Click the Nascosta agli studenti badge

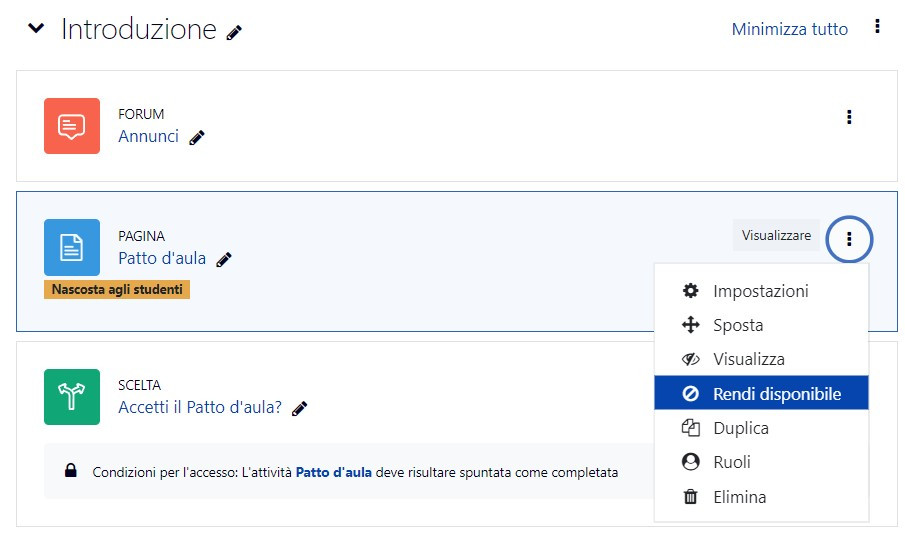click(117, 289)
